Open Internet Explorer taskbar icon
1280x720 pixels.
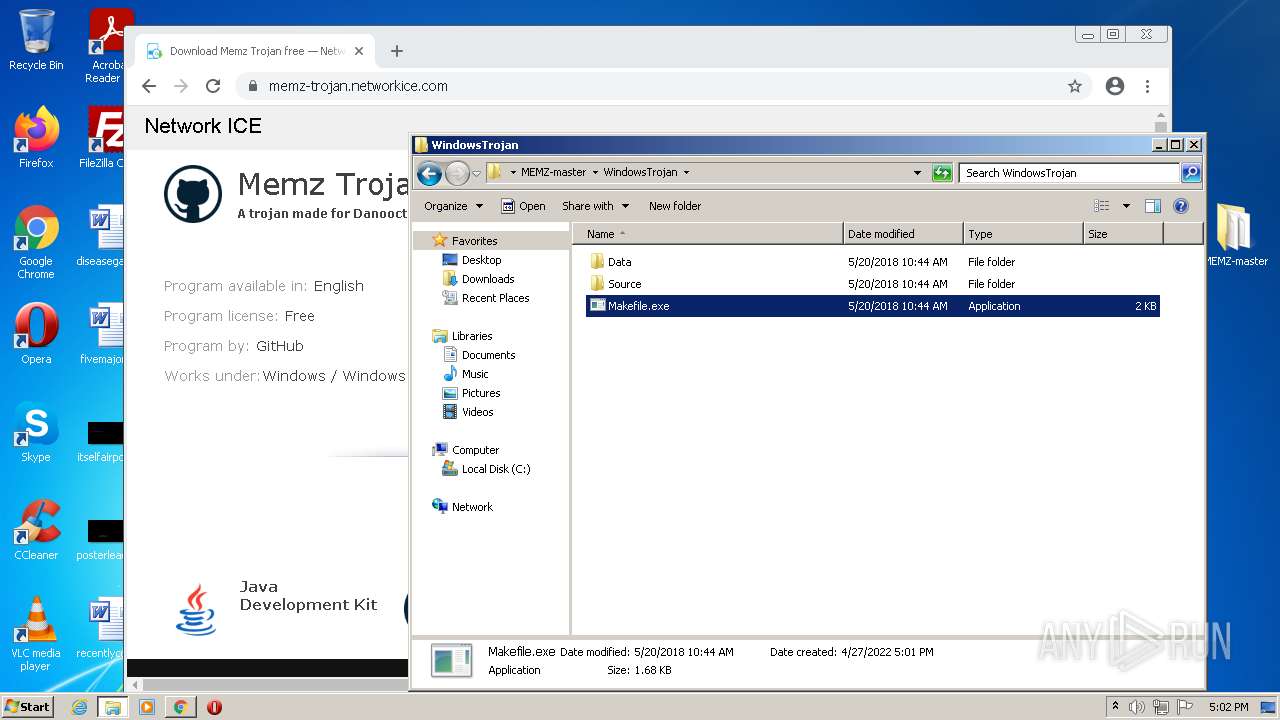click(x=79, y=707)
